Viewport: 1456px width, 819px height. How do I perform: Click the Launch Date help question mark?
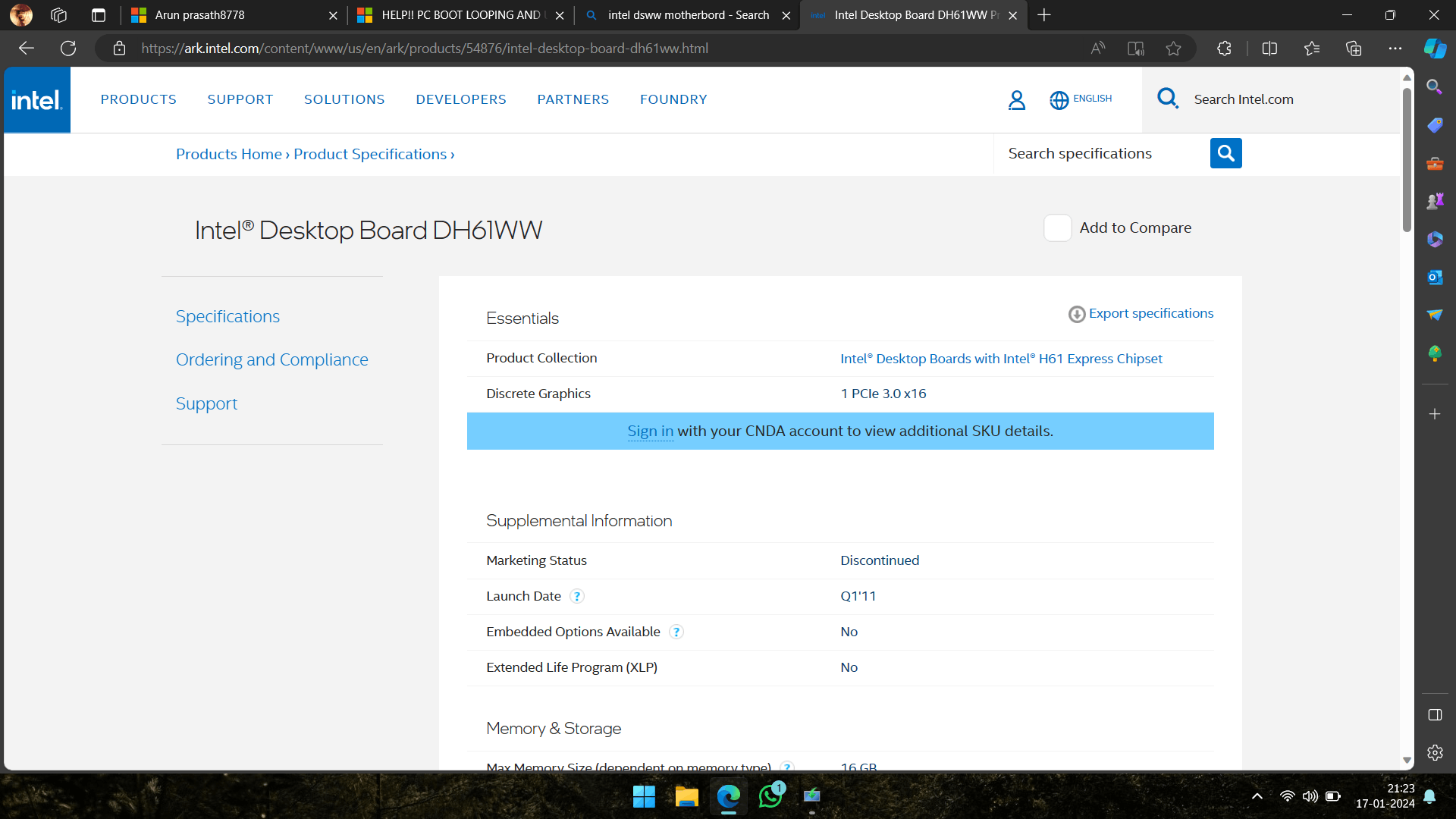point(576,596)
